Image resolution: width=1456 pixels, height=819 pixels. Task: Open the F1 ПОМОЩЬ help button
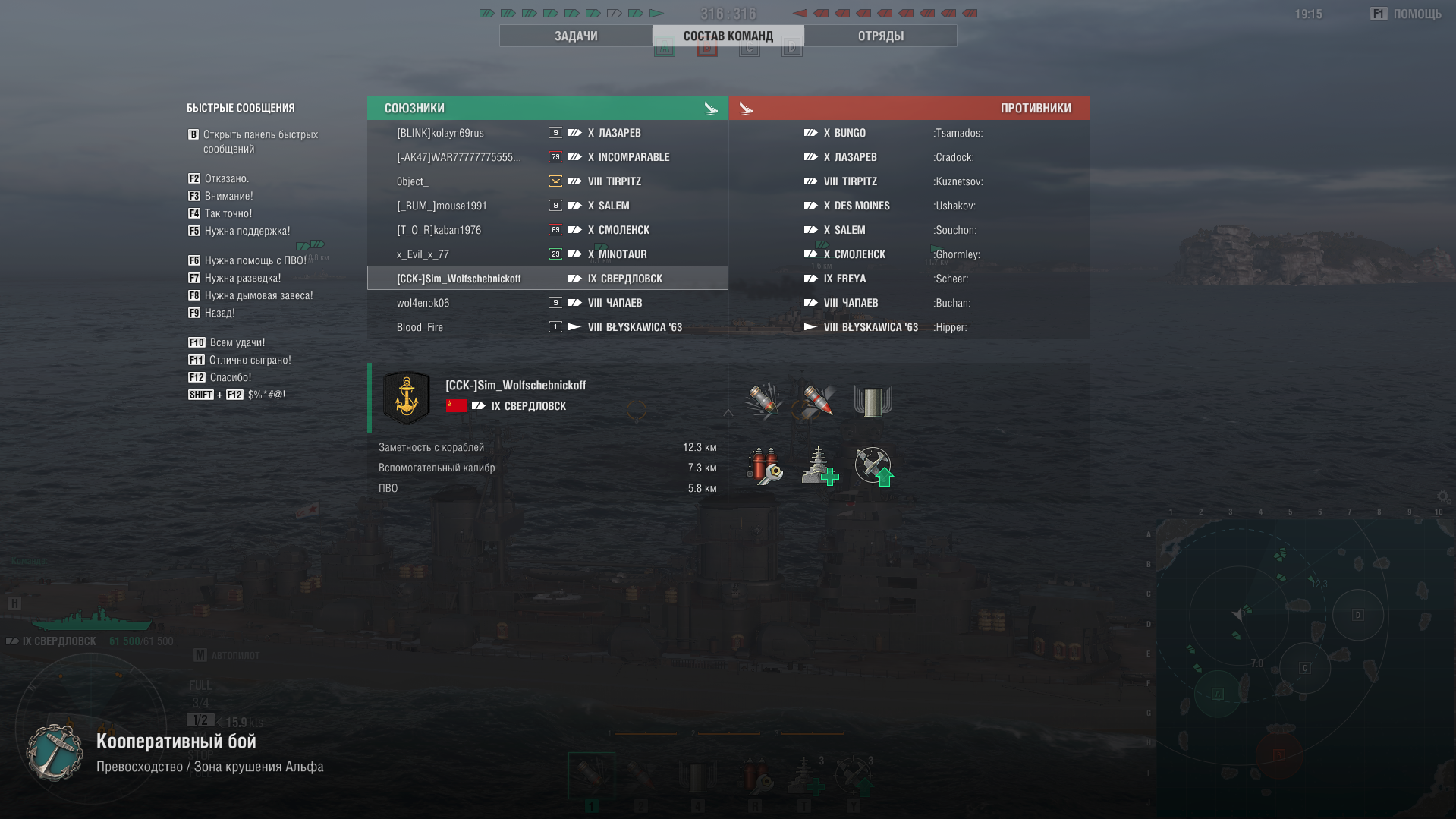[1405, 14]
